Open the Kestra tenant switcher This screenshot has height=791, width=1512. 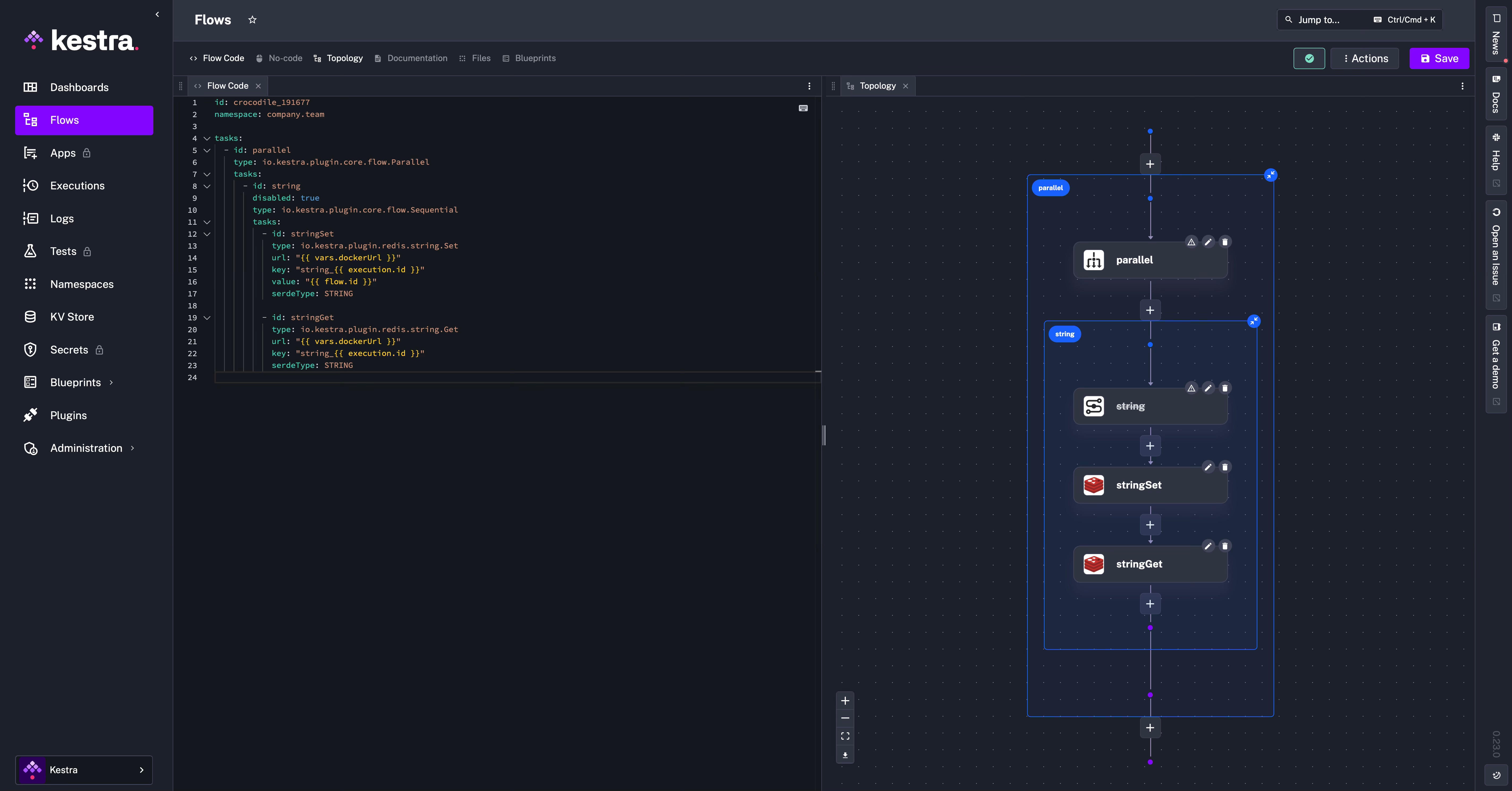tap(84, 770)
